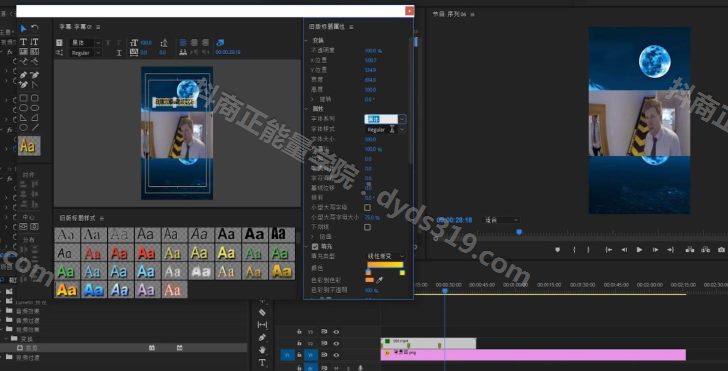728x371 pixels.
Task: Open 字体系列 dropdown arrow in properties
Action: [x=402, y=119]
